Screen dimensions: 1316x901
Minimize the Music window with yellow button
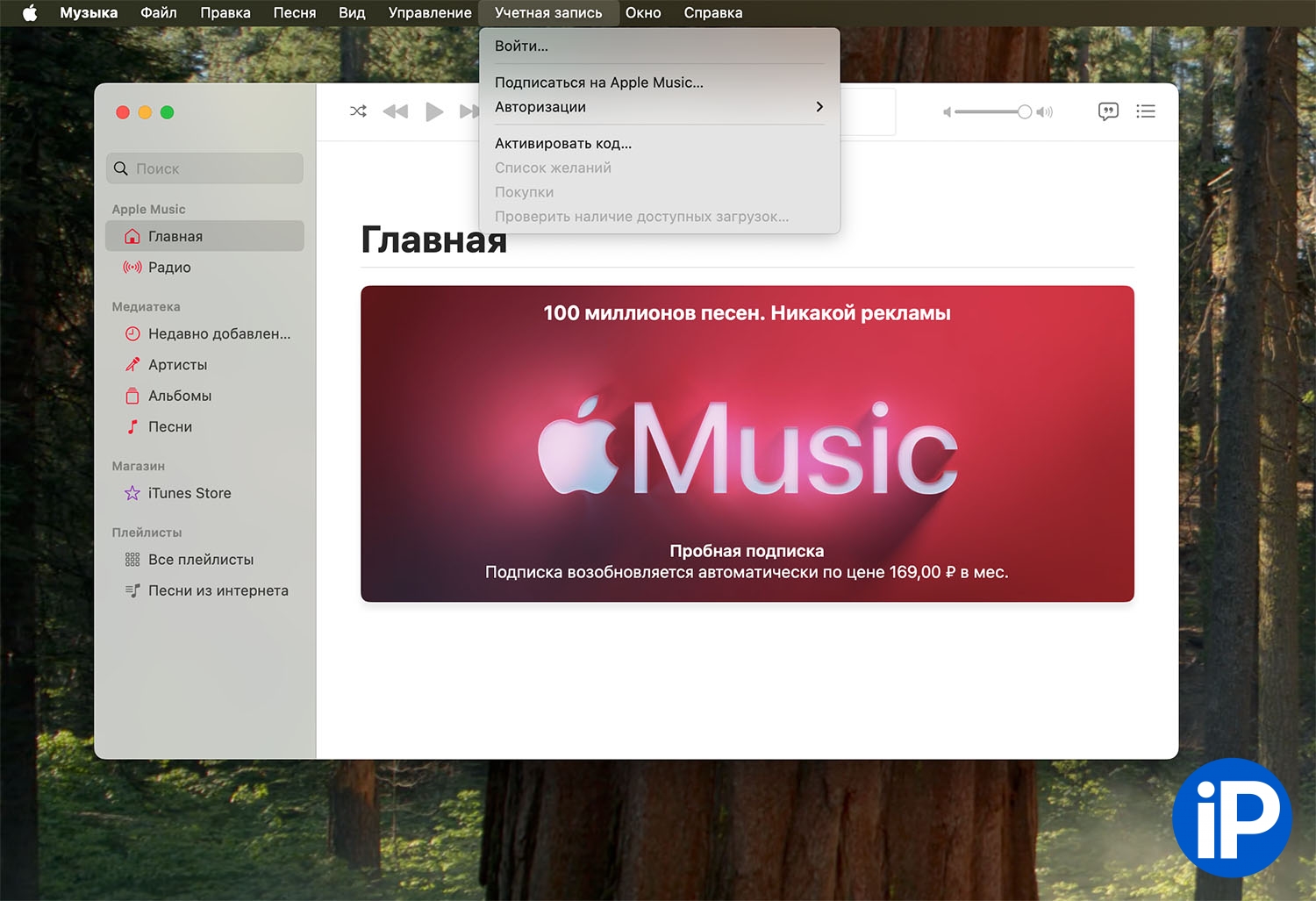(145, 112)
